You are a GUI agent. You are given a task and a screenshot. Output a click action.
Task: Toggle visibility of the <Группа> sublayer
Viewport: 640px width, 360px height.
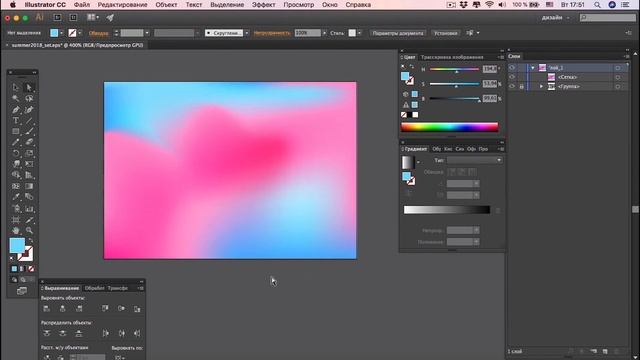point(512,86)
